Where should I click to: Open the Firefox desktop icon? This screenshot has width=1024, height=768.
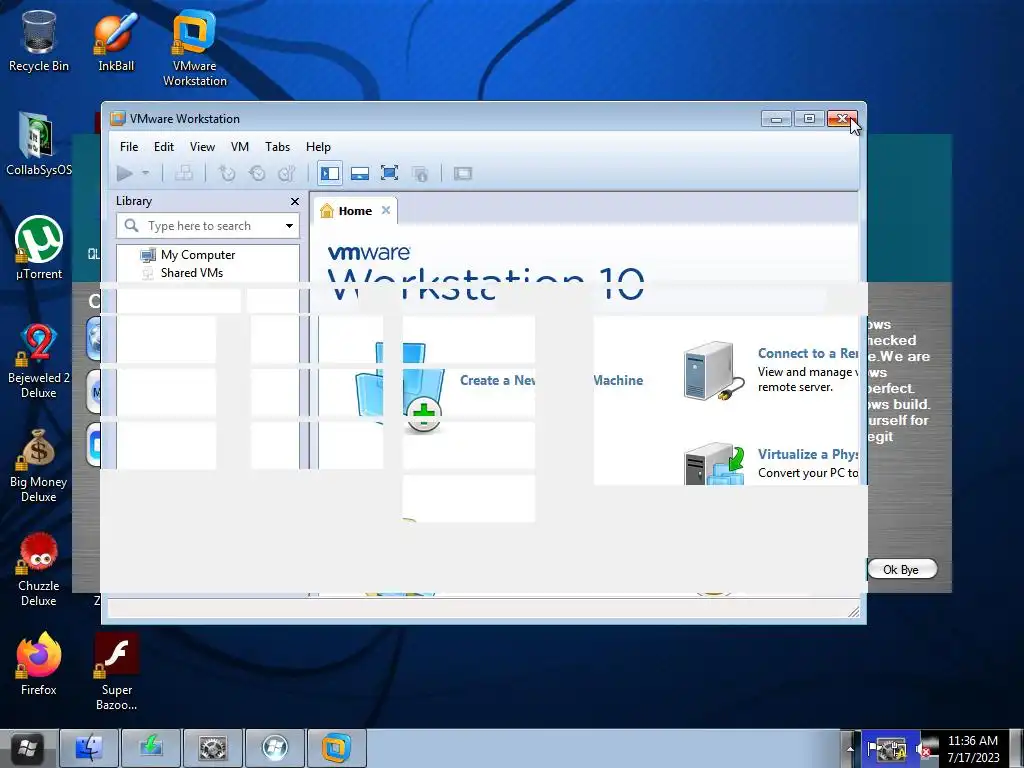tap(39, 664)
